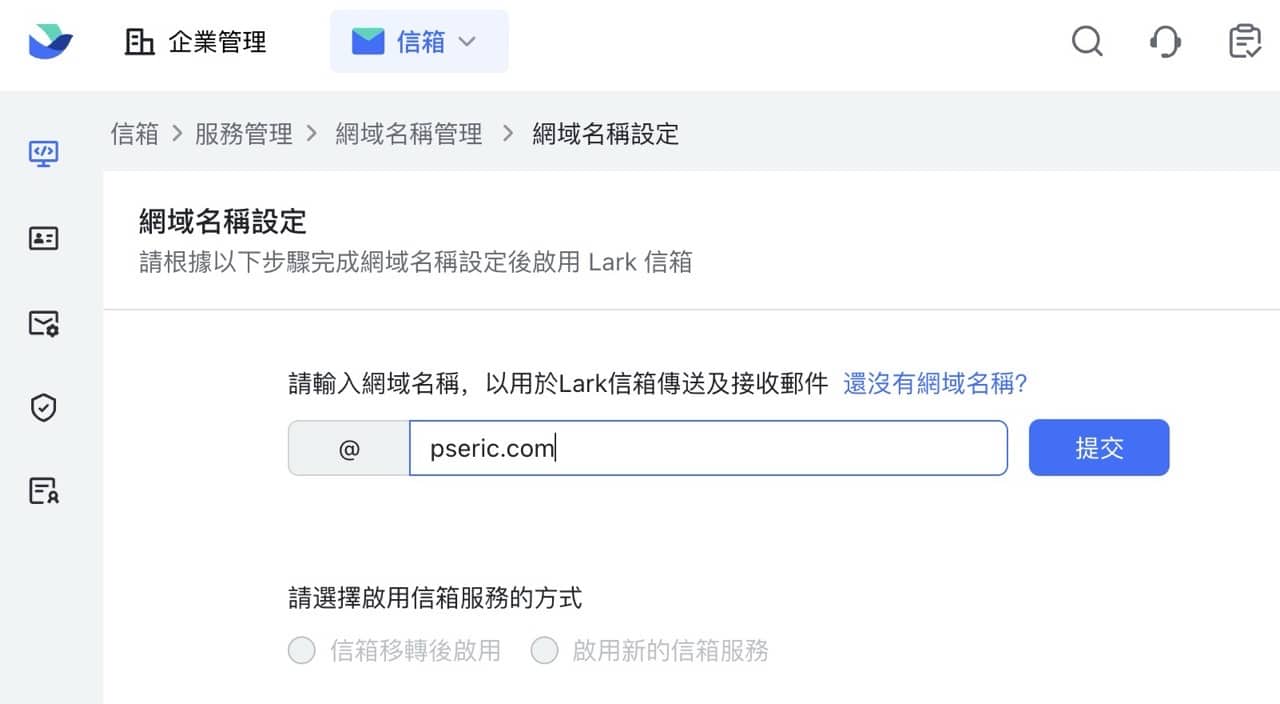Open the 還沒有網域名稱? link
Viewport: 1280px width, 704px height.
(x=935, y=383)
